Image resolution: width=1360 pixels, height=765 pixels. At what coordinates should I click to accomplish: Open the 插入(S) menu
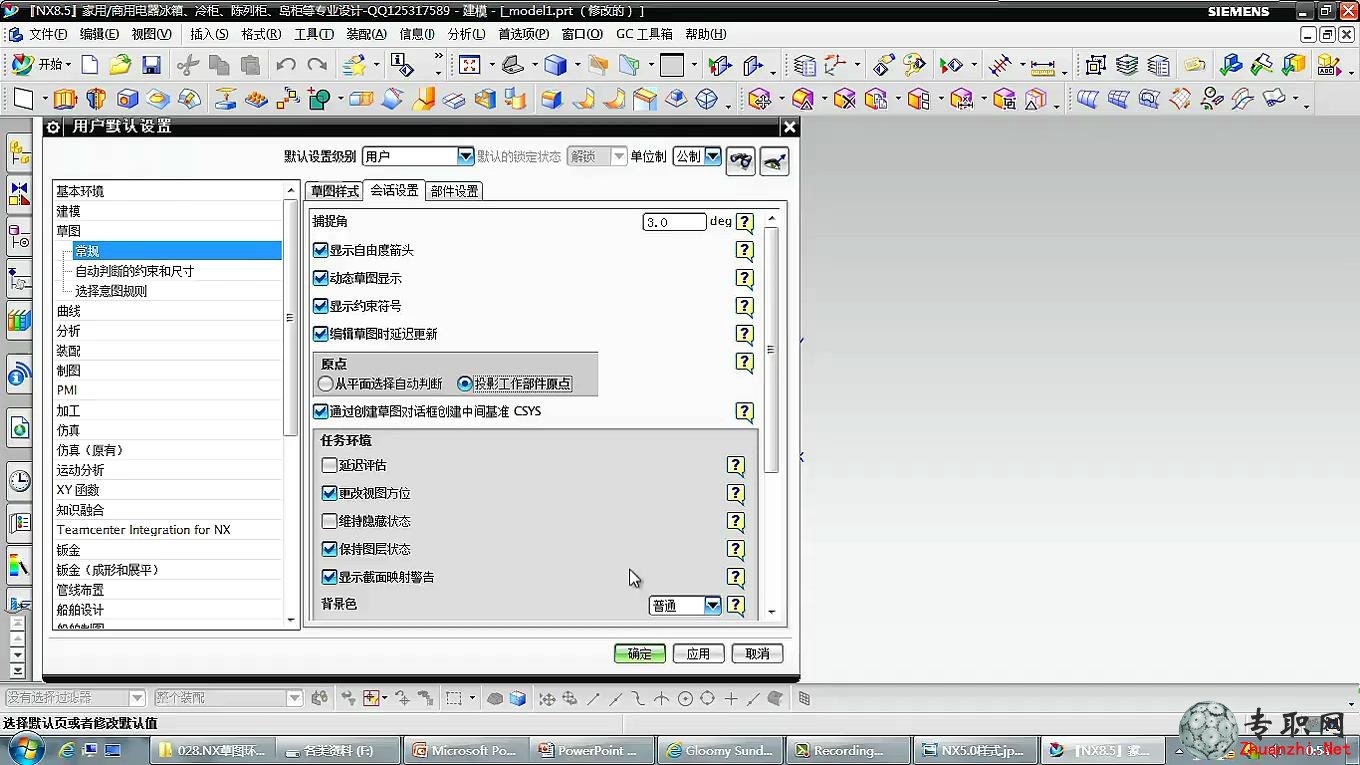[209, 34]
